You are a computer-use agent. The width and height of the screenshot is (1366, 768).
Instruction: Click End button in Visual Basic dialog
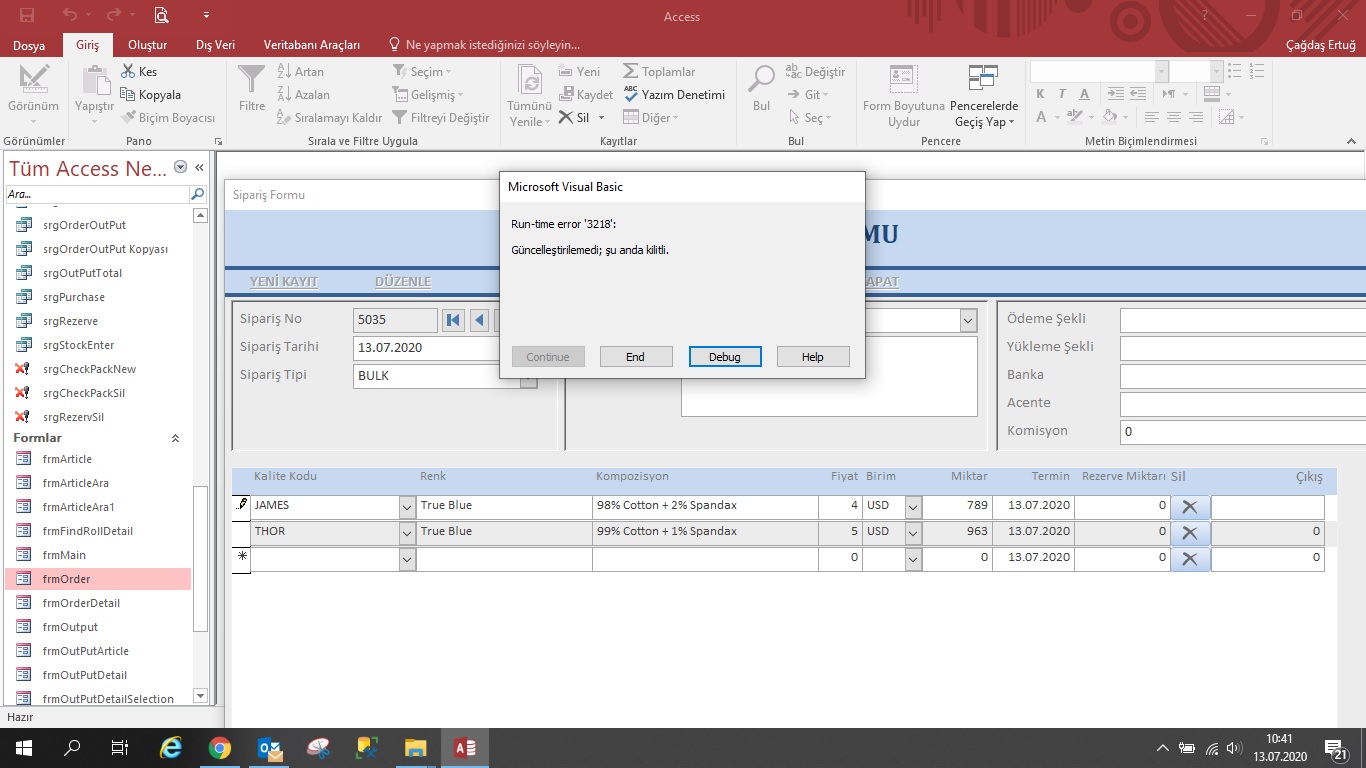[635, 357]
